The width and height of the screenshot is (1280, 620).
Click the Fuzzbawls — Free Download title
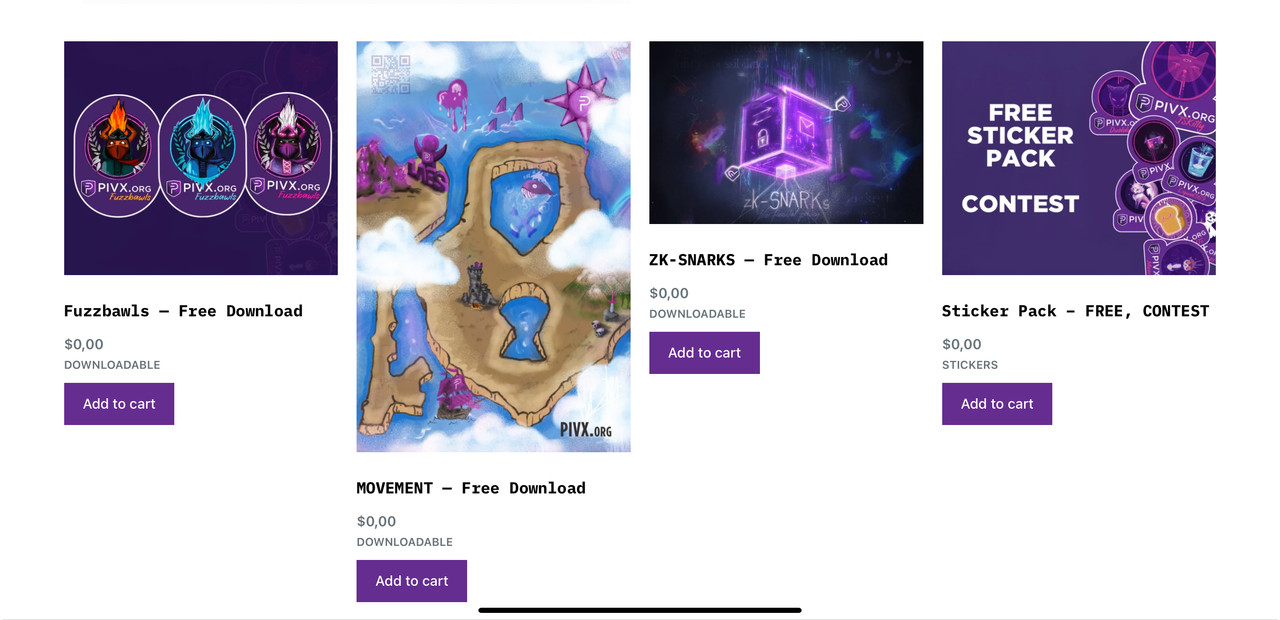(x=183, y=311)
